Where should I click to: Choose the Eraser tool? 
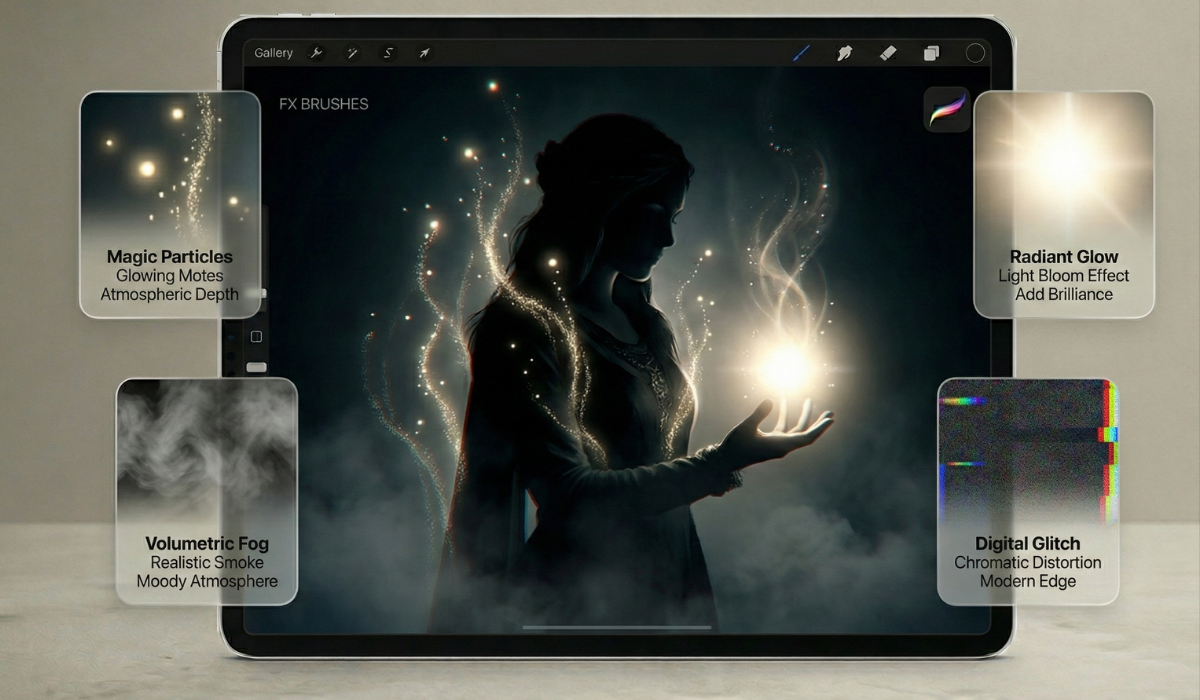click(x=888, y=53)
